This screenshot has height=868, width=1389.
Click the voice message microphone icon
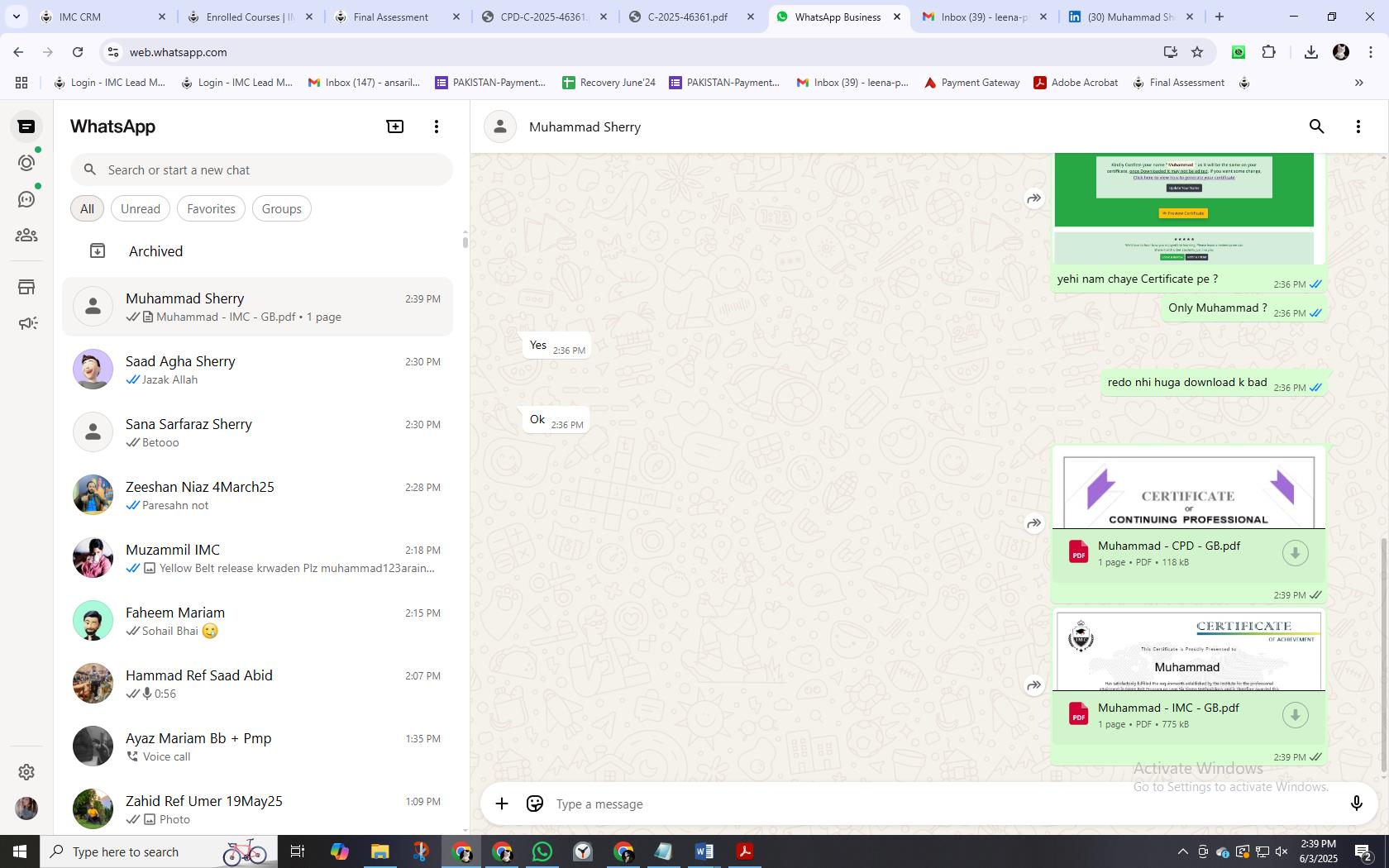coord(1356,804)
